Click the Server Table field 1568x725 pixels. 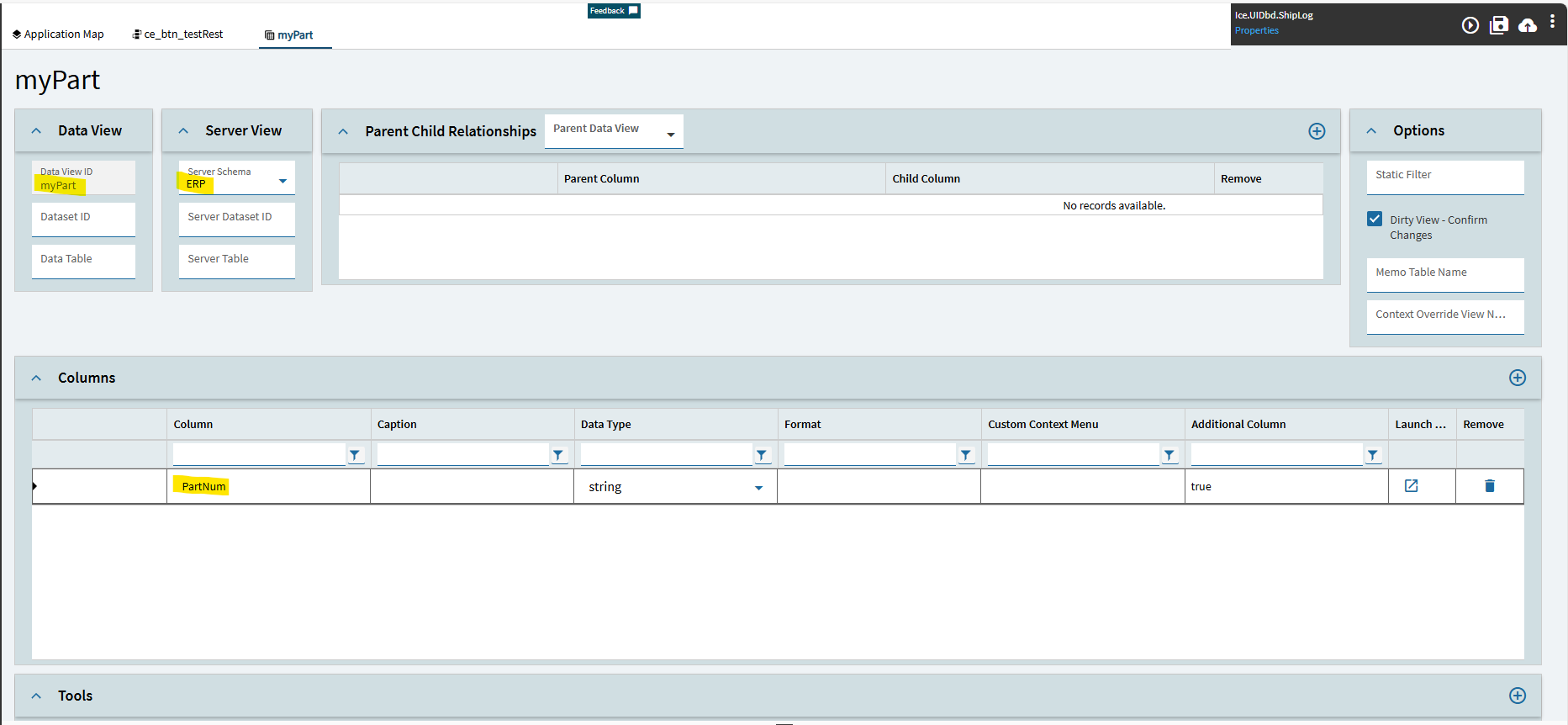pos(237,262)
